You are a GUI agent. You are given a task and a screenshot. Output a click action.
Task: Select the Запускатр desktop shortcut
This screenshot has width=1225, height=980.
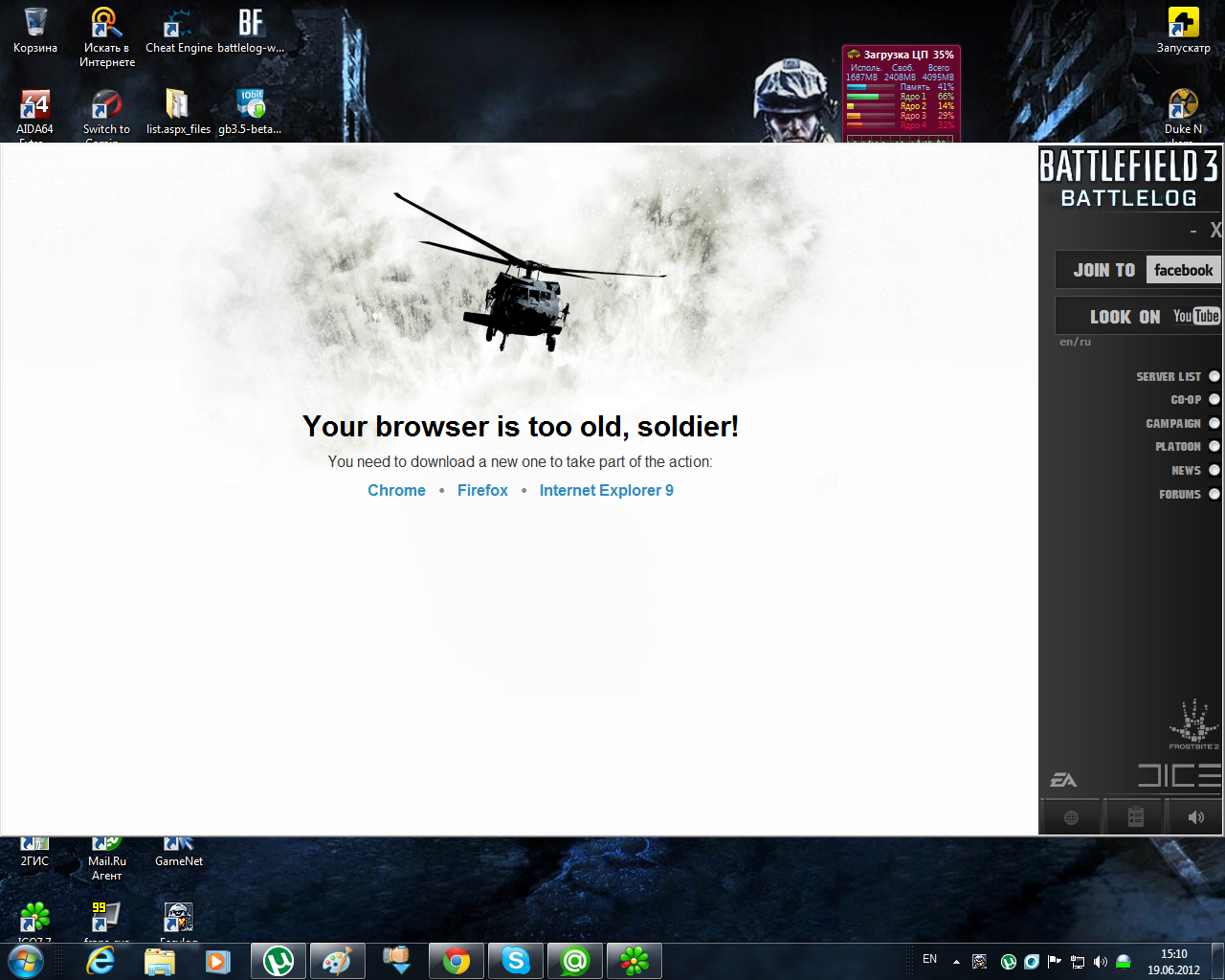tap(1184, 31)
